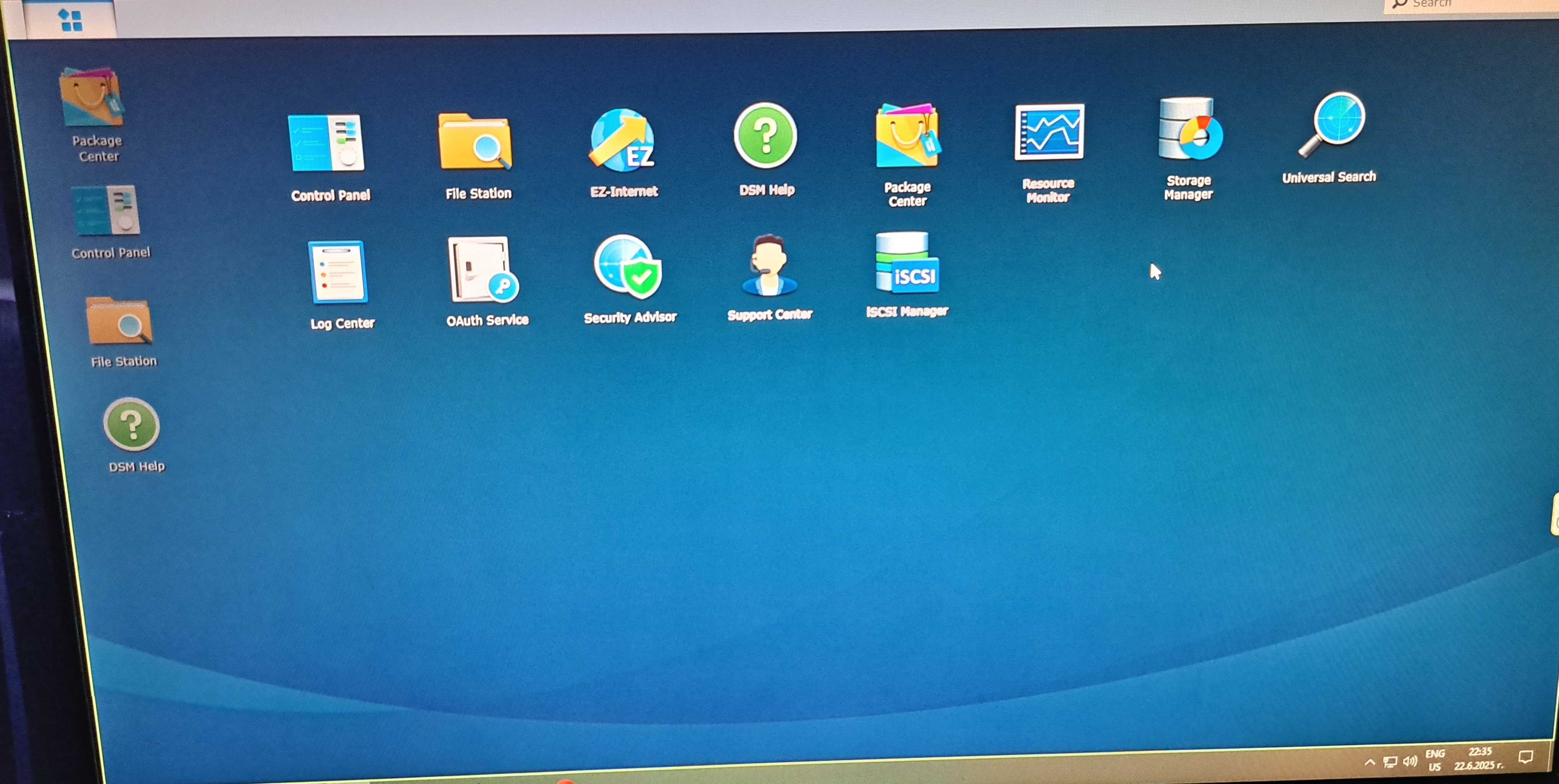Viewport: 1559px width, 784px height.
Task: Open DSM Help desktop shortcut
Action: click(134, 435)
